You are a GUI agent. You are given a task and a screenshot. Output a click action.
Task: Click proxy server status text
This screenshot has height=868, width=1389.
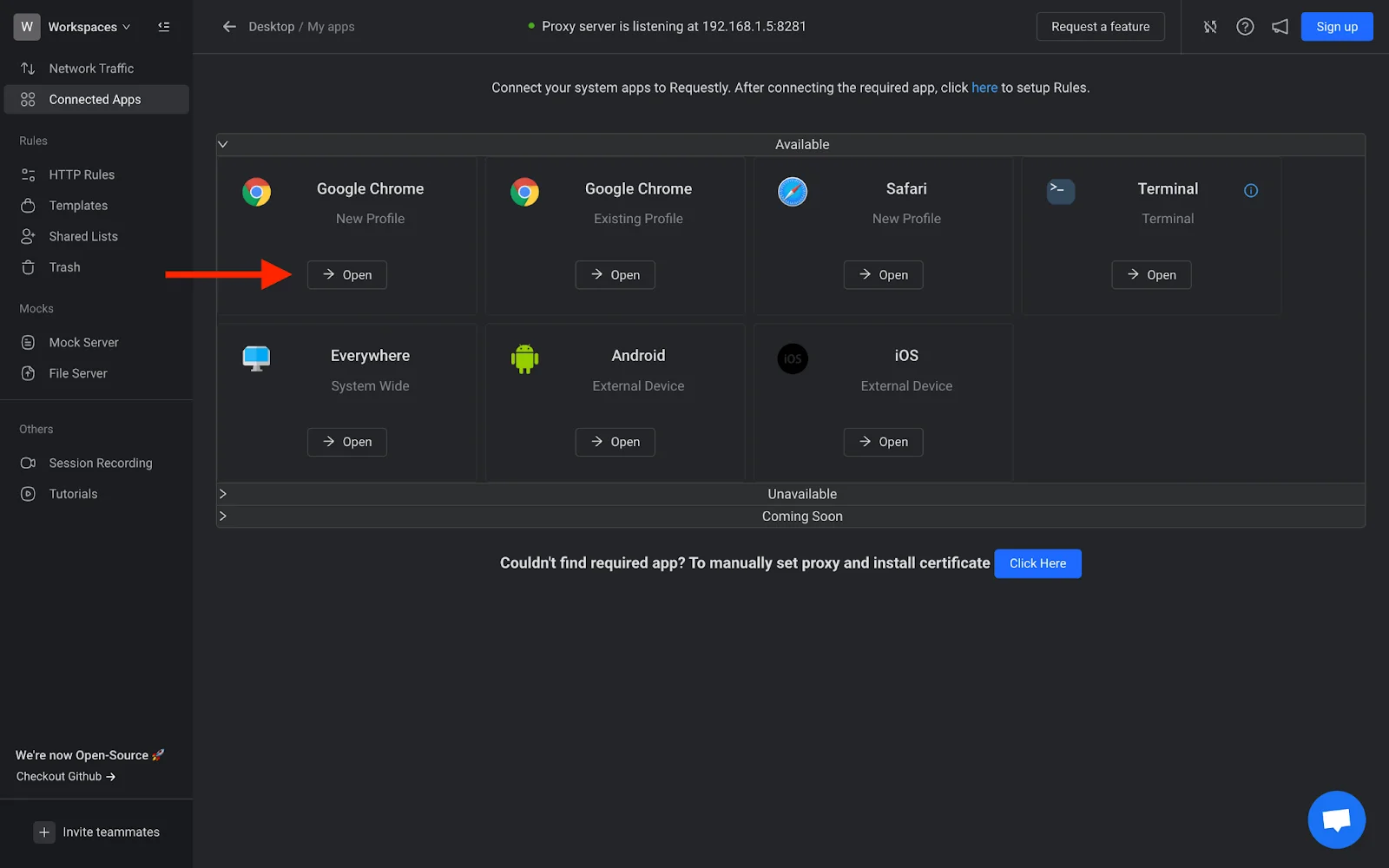point(674,27)
